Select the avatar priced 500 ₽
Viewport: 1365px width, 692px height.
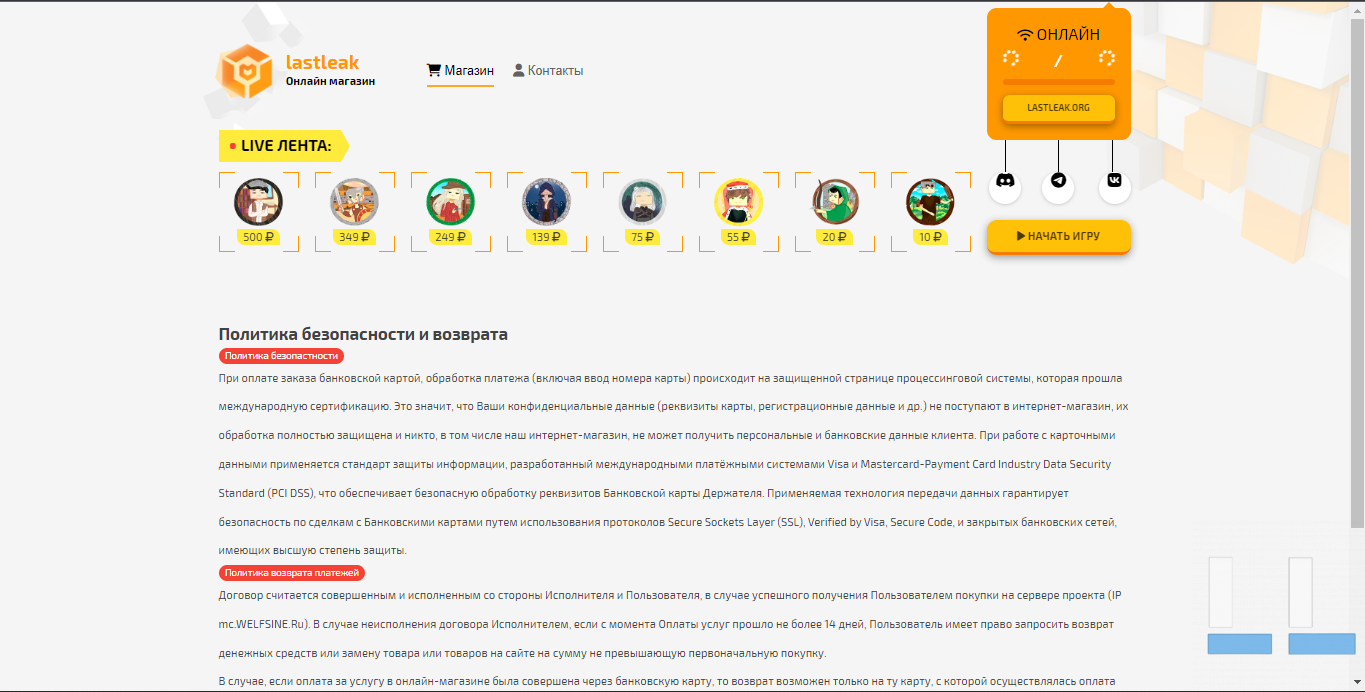pos(258,202)
